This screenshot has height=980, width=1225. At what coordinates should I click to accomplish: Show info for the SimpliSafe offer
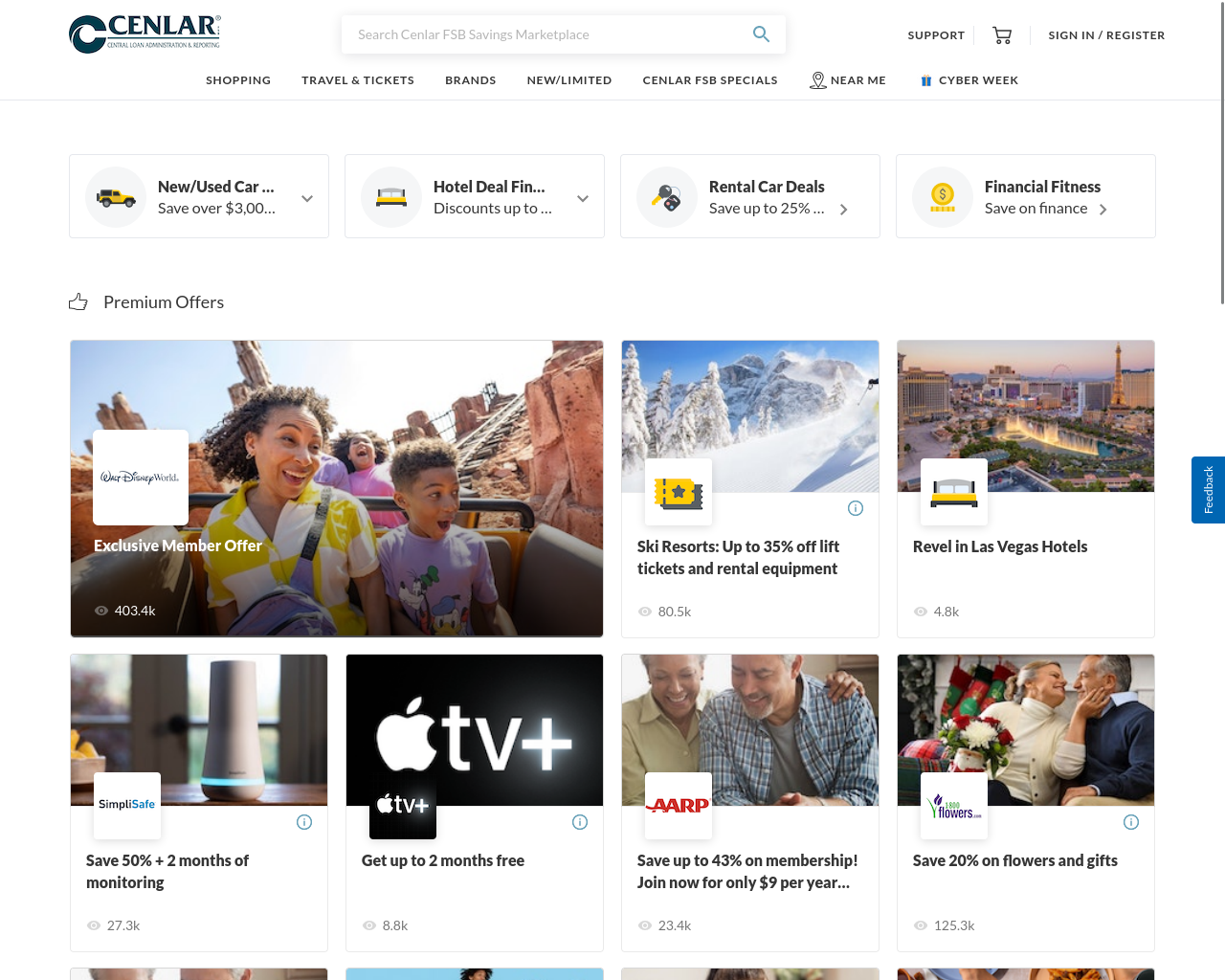(x=304, y=822)
